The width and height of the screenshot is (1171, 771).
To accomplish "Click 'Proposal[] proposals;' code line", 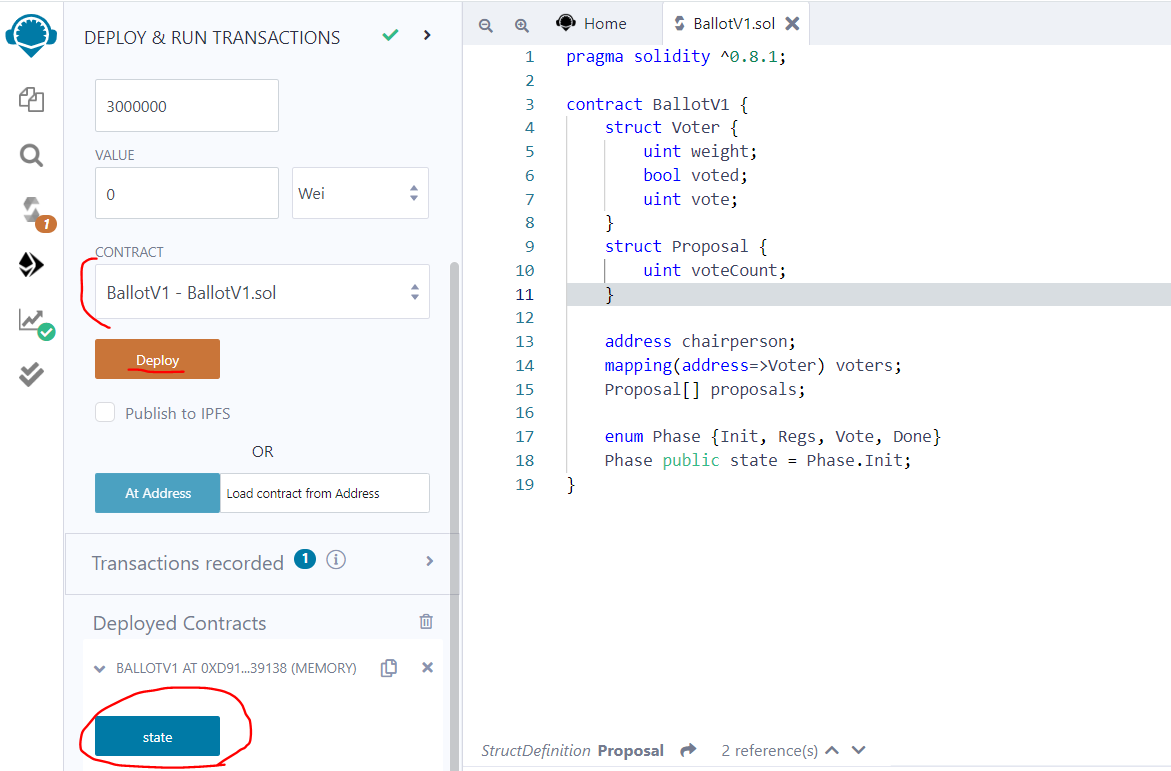I will tap(705, 389).
